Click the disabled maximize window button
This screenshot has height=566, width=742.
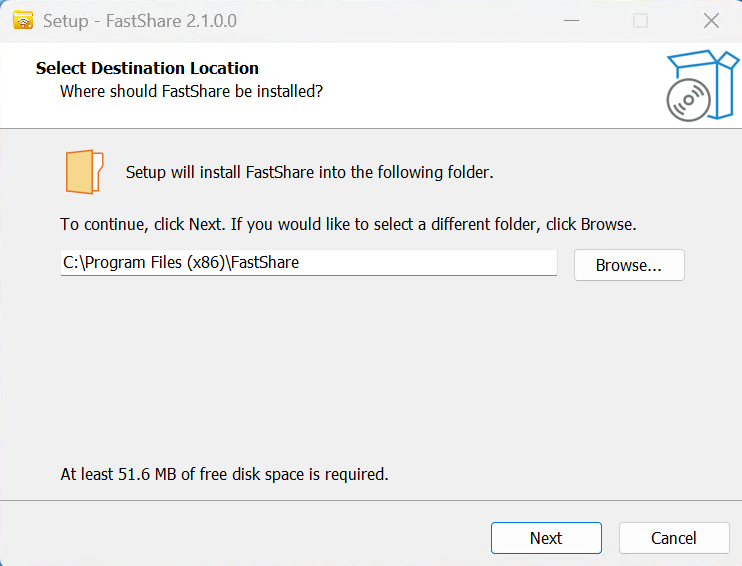coord(640,21)
